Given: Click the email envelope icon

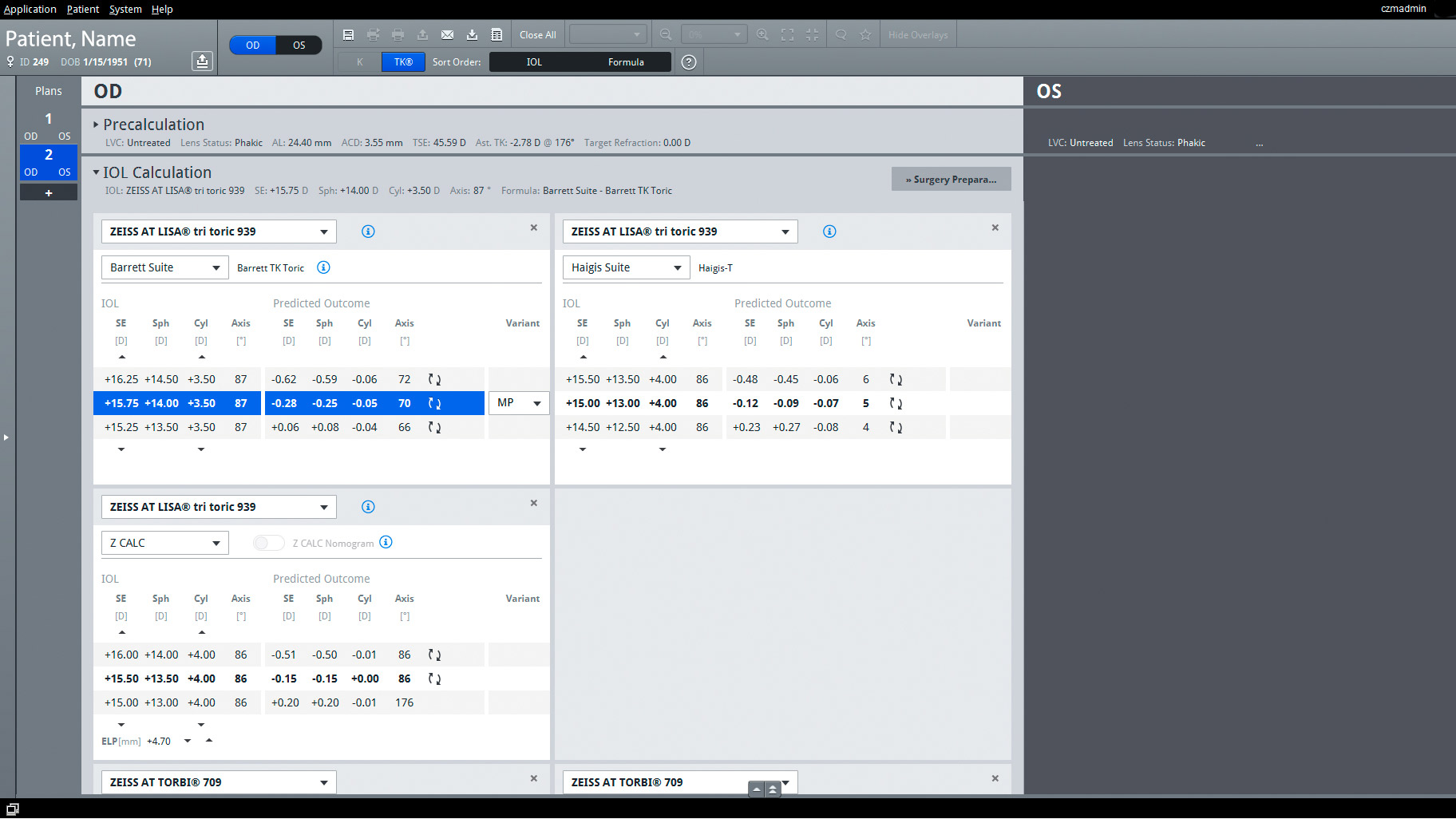Looking at the screenshot, I should (447, 34).
